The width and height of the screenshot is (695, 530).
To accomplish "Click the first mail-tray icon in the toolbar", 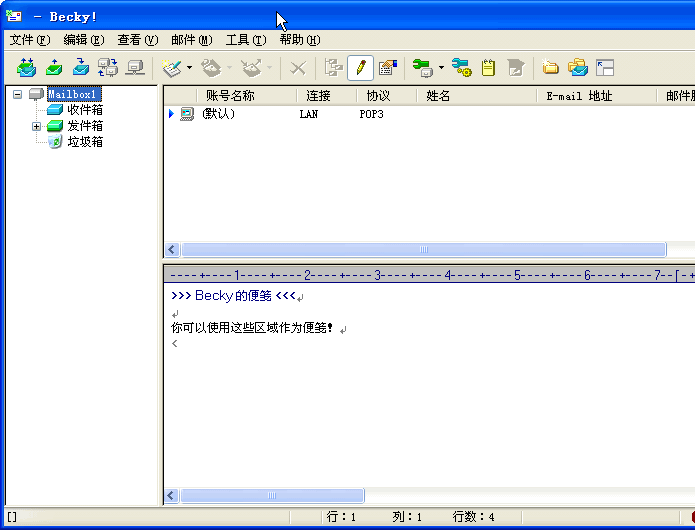I will click(27, 68).
